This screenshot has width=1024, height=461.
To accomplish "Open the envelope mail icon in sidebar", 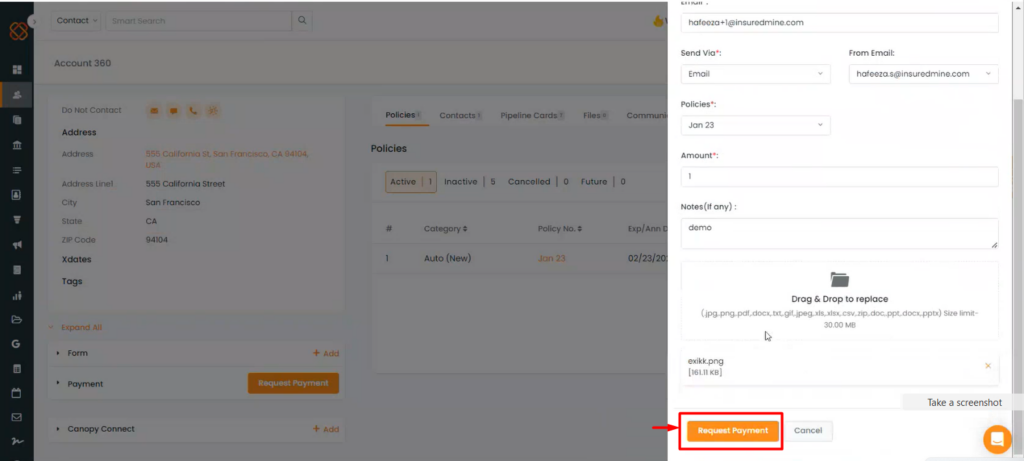I will click(17, 417).
